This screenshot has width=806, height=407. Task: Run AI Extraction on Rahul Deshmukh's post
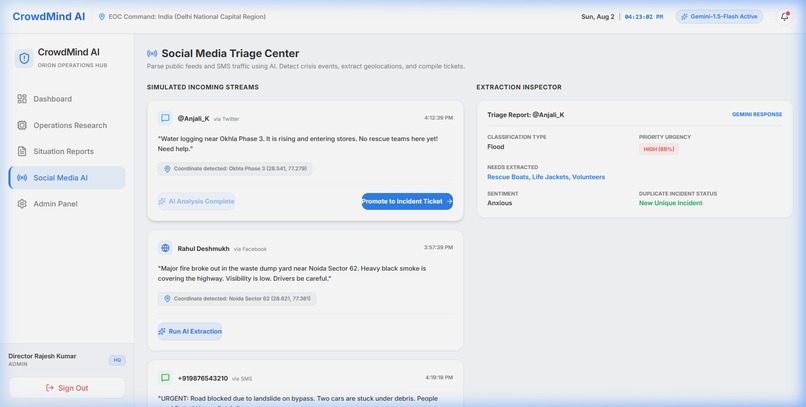tap(190, 331)
